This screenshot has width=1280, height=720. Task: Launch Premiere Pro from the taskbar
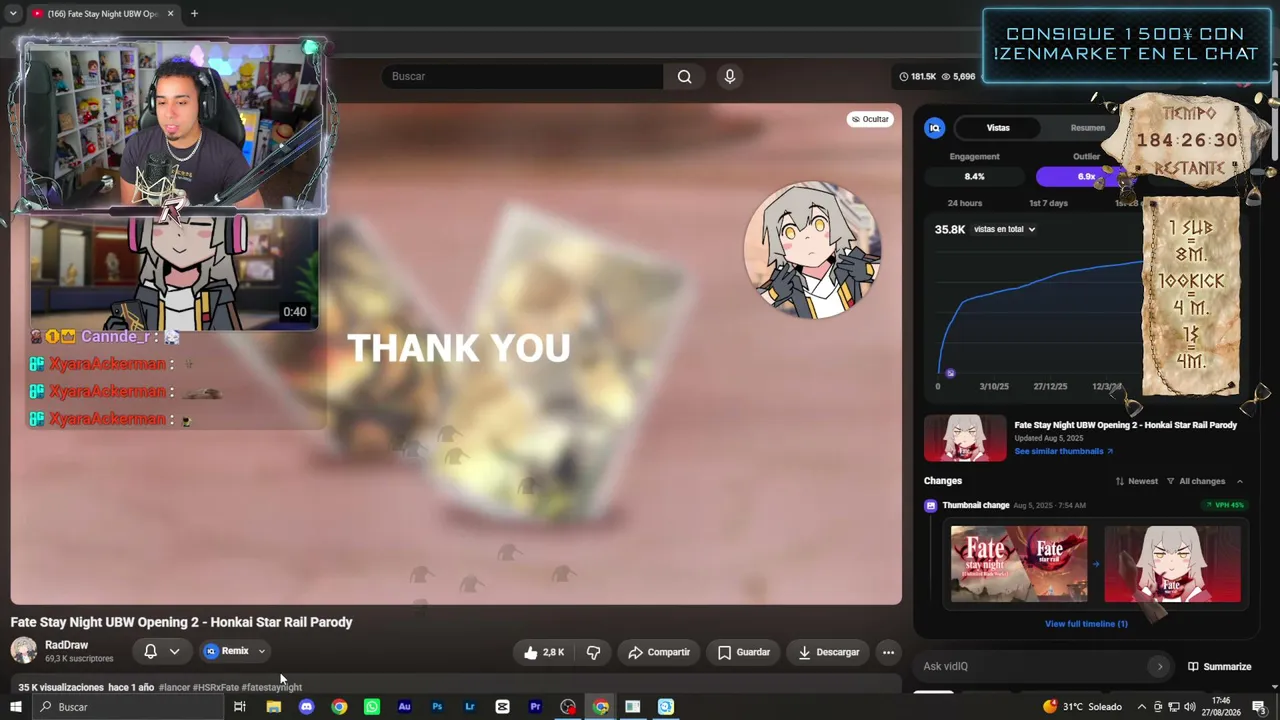pyautogui.click(x=535, y=707)
